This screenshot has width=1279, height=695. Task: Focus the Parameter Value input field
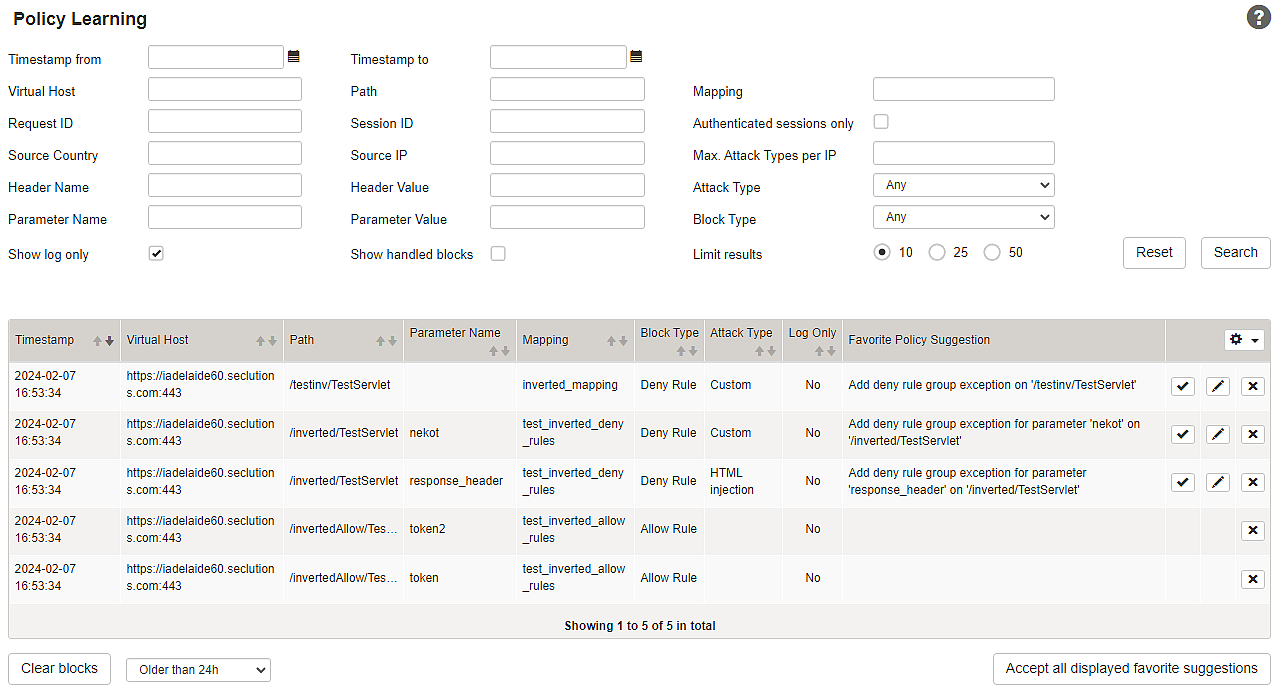(567, 217)
